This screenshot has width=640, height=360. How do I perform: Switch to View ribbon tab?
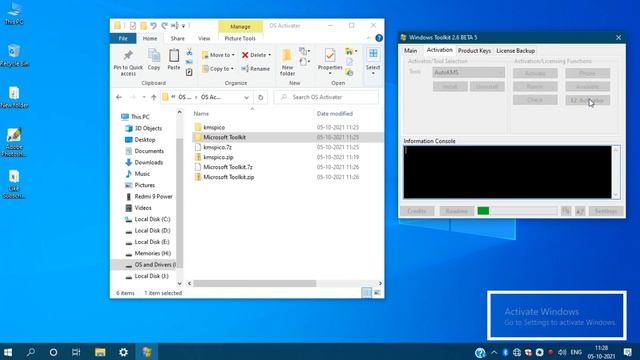click(204, 38)
